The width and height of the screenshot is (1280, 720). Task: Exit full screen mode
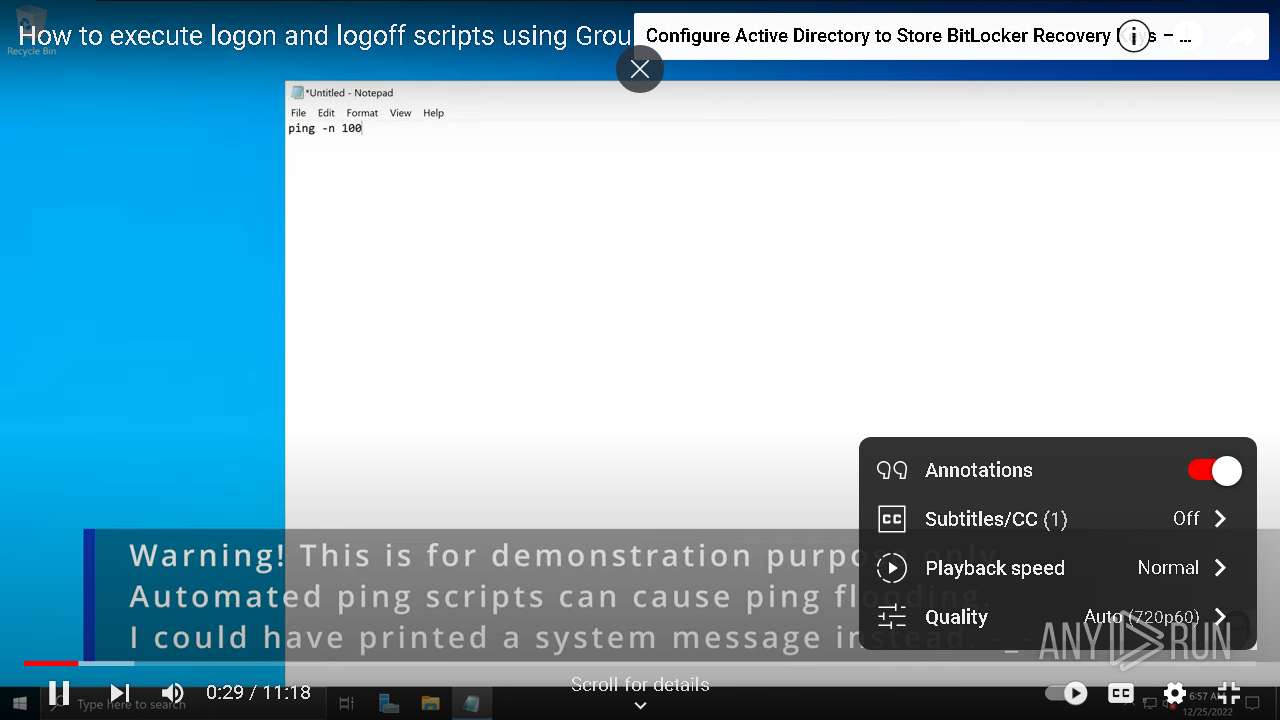(1228, 692)
